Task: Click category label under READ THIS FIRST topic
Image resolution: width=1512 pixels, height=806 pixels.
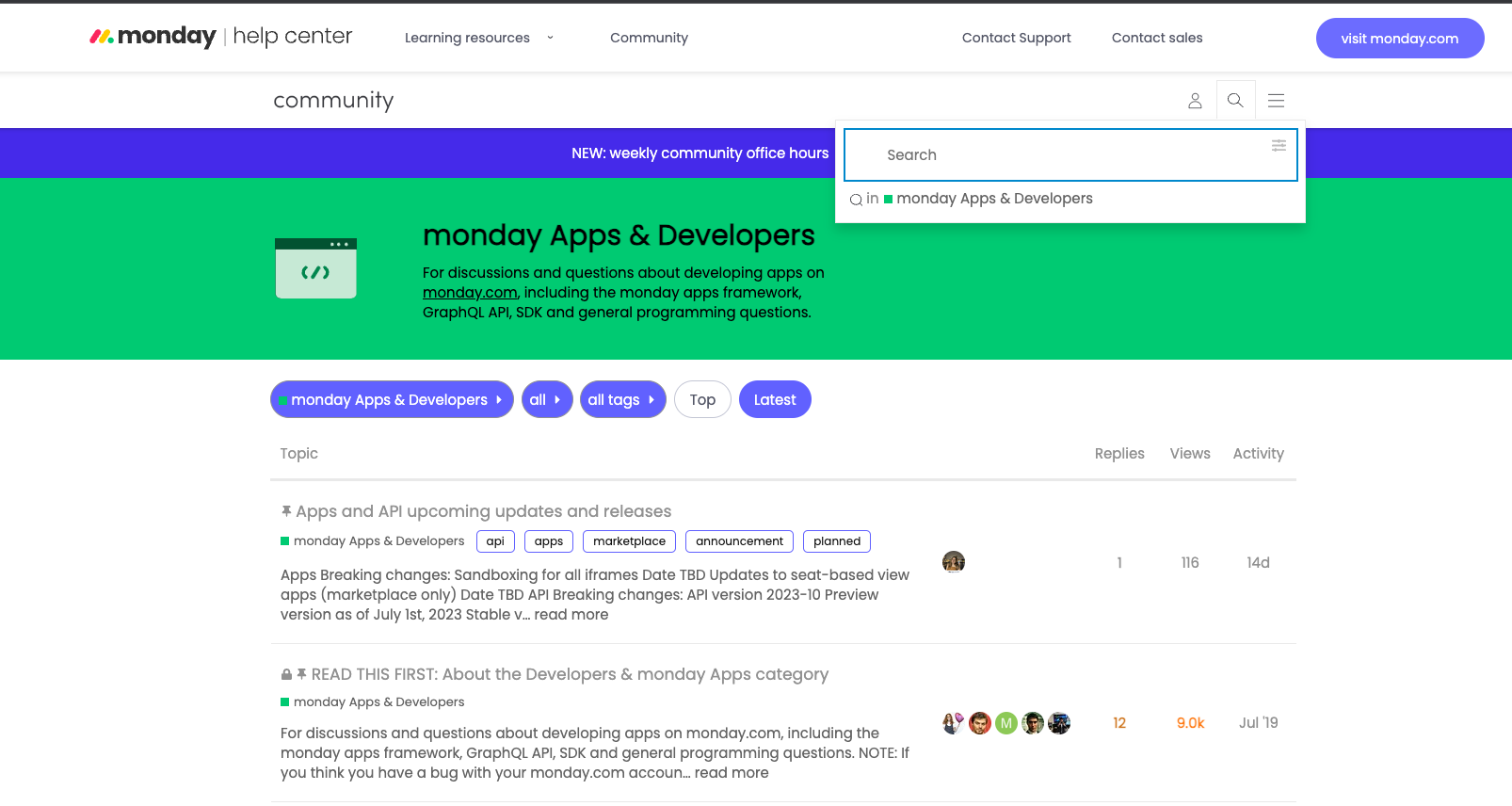Action: [373, 702]
